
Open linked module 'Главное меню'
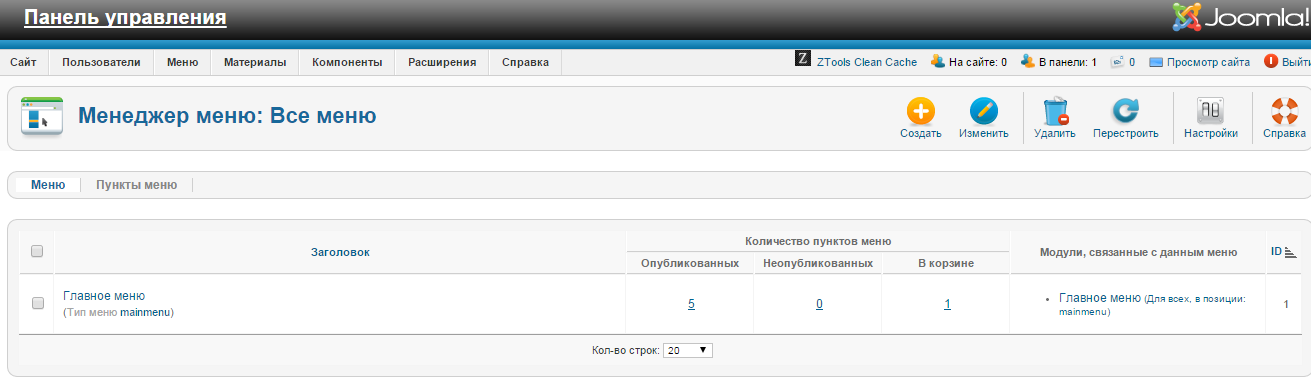point(1100,297)
